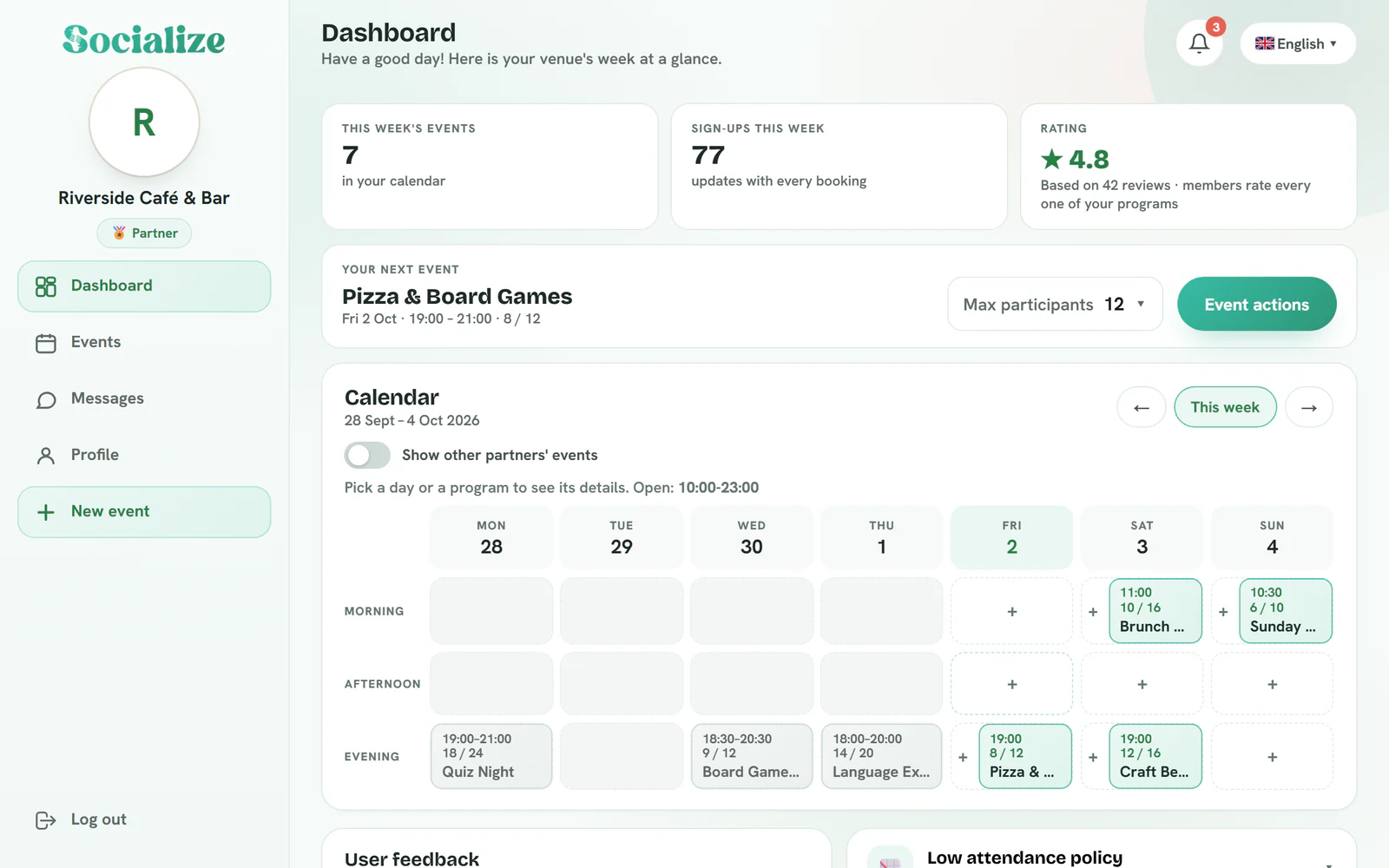Add event on Friday morning plus
Screen dimensions: 1389x868
[x=1012, y=611]
